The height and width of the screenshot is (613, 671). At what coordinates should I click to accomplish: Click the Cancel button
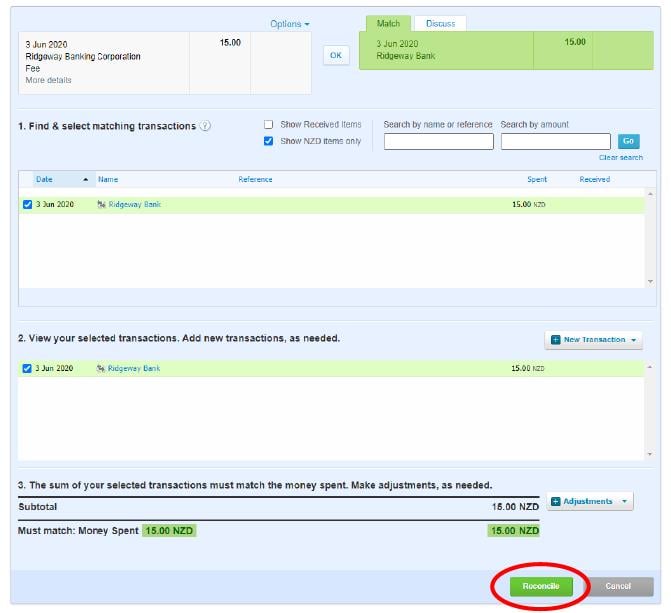pyautogui.click(x=618, y=586)
